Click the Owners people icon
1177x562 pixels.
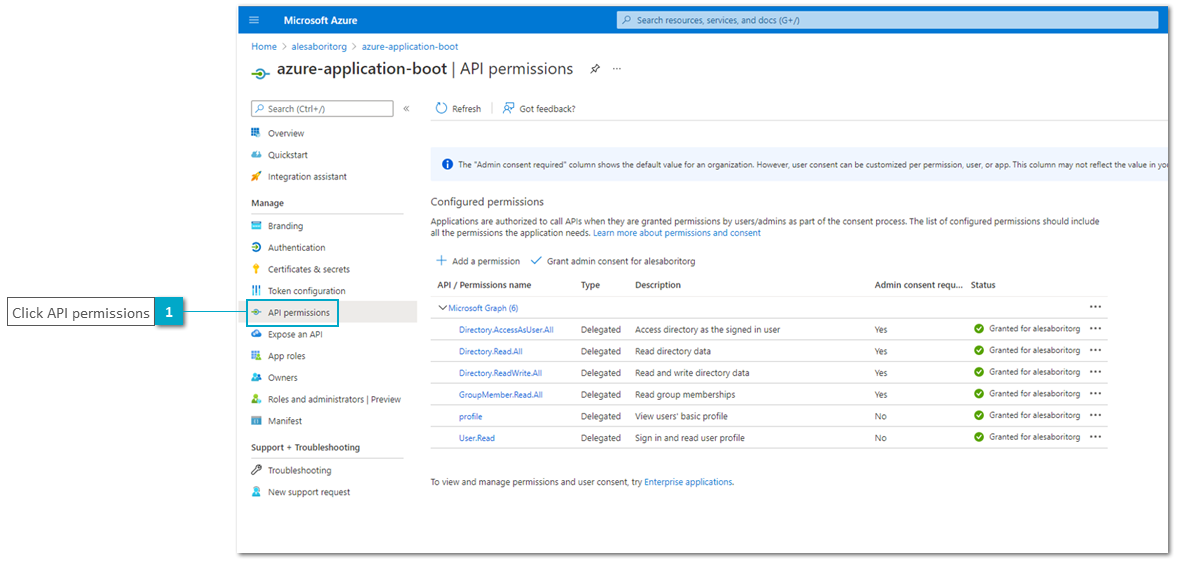[255, 377]
